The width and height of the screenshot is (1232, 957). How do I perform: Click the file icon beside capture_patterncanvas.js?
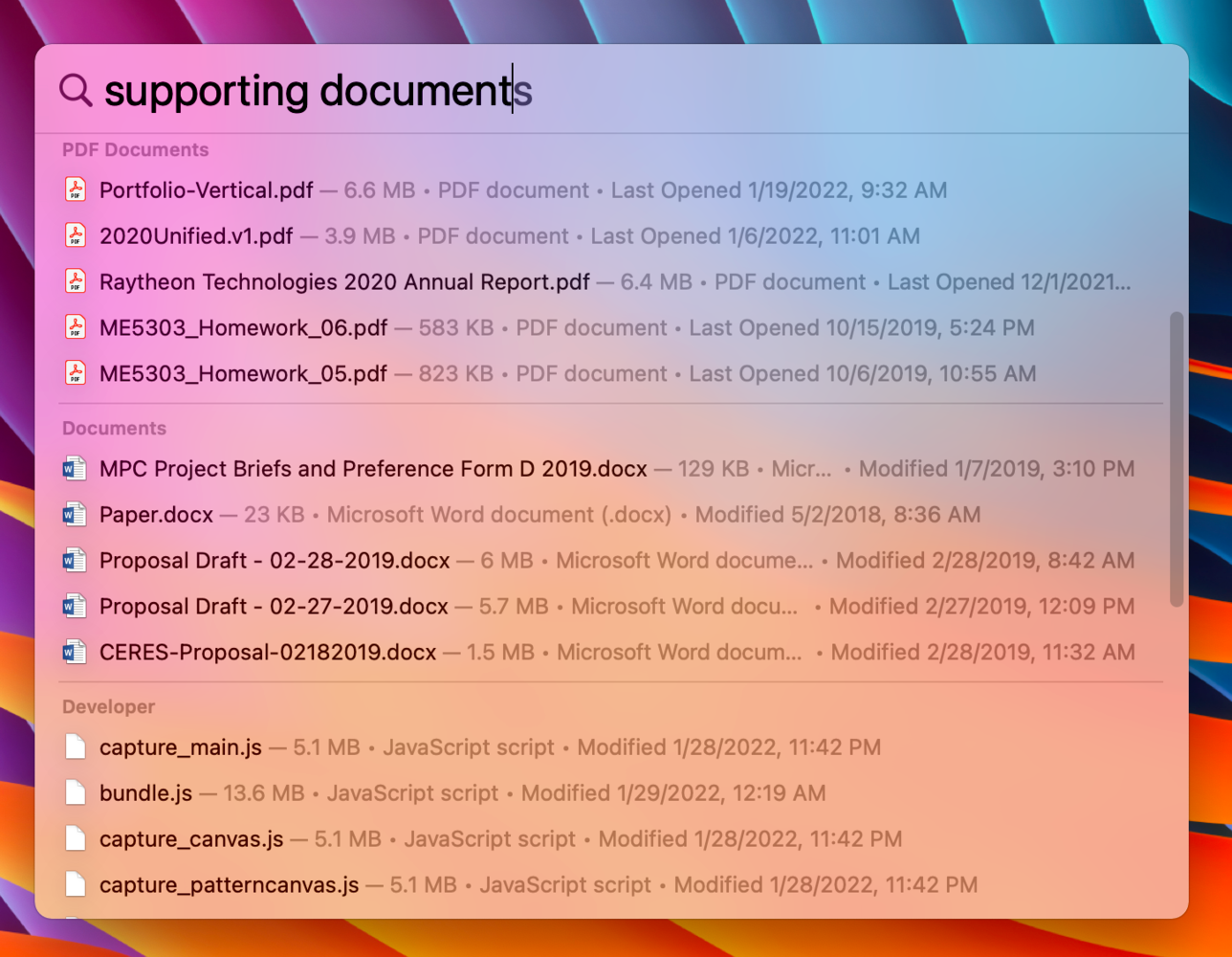76,884
